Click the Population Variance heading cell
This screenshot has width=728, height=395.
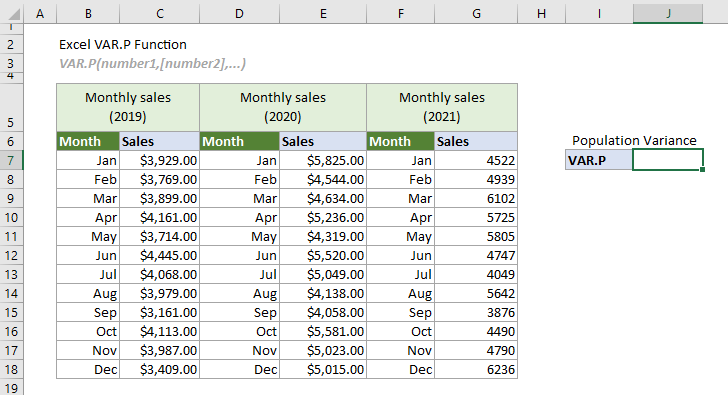point(634,141)
